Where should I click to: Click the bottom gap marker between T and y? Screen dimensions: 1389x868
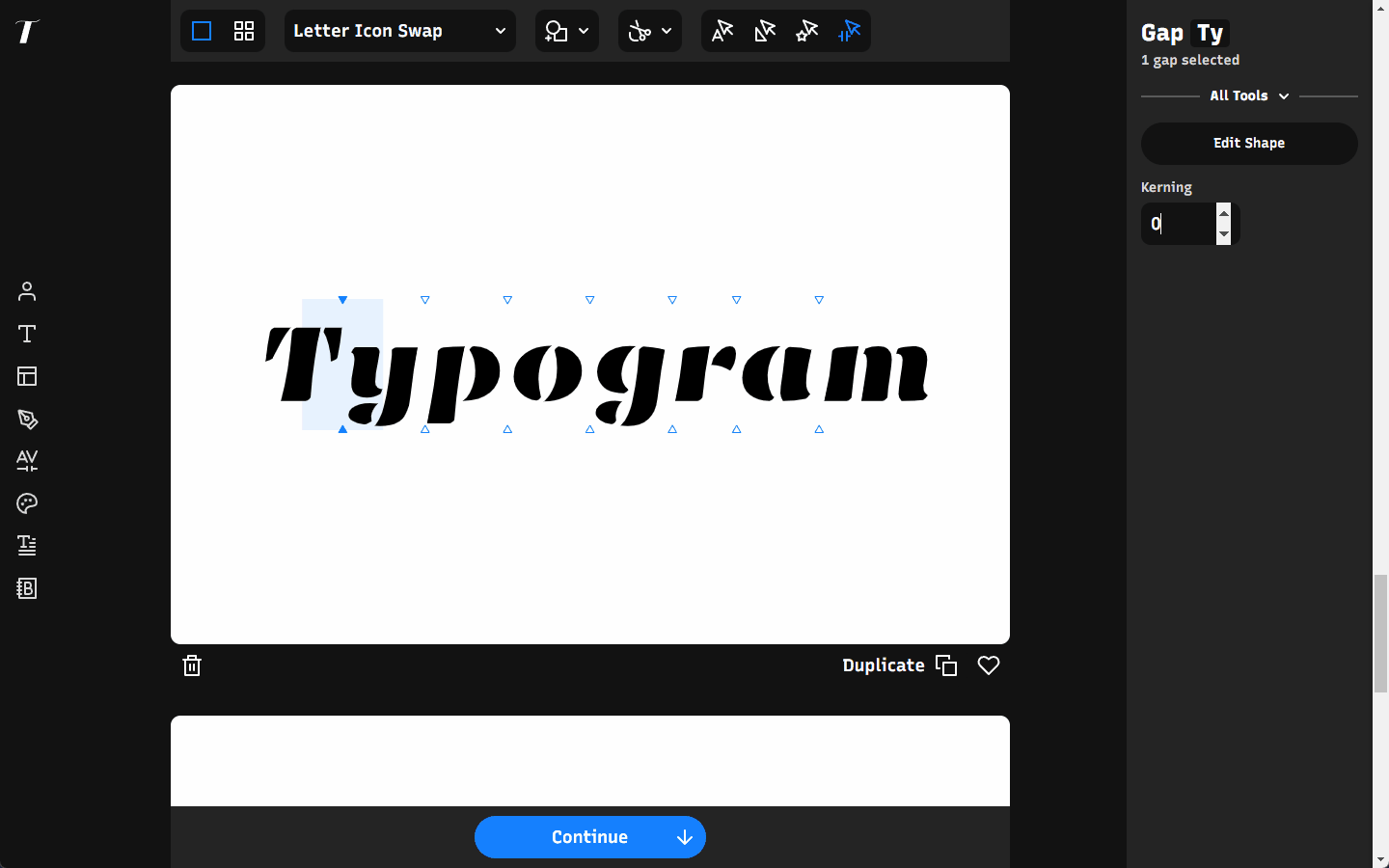click(342, 429)
